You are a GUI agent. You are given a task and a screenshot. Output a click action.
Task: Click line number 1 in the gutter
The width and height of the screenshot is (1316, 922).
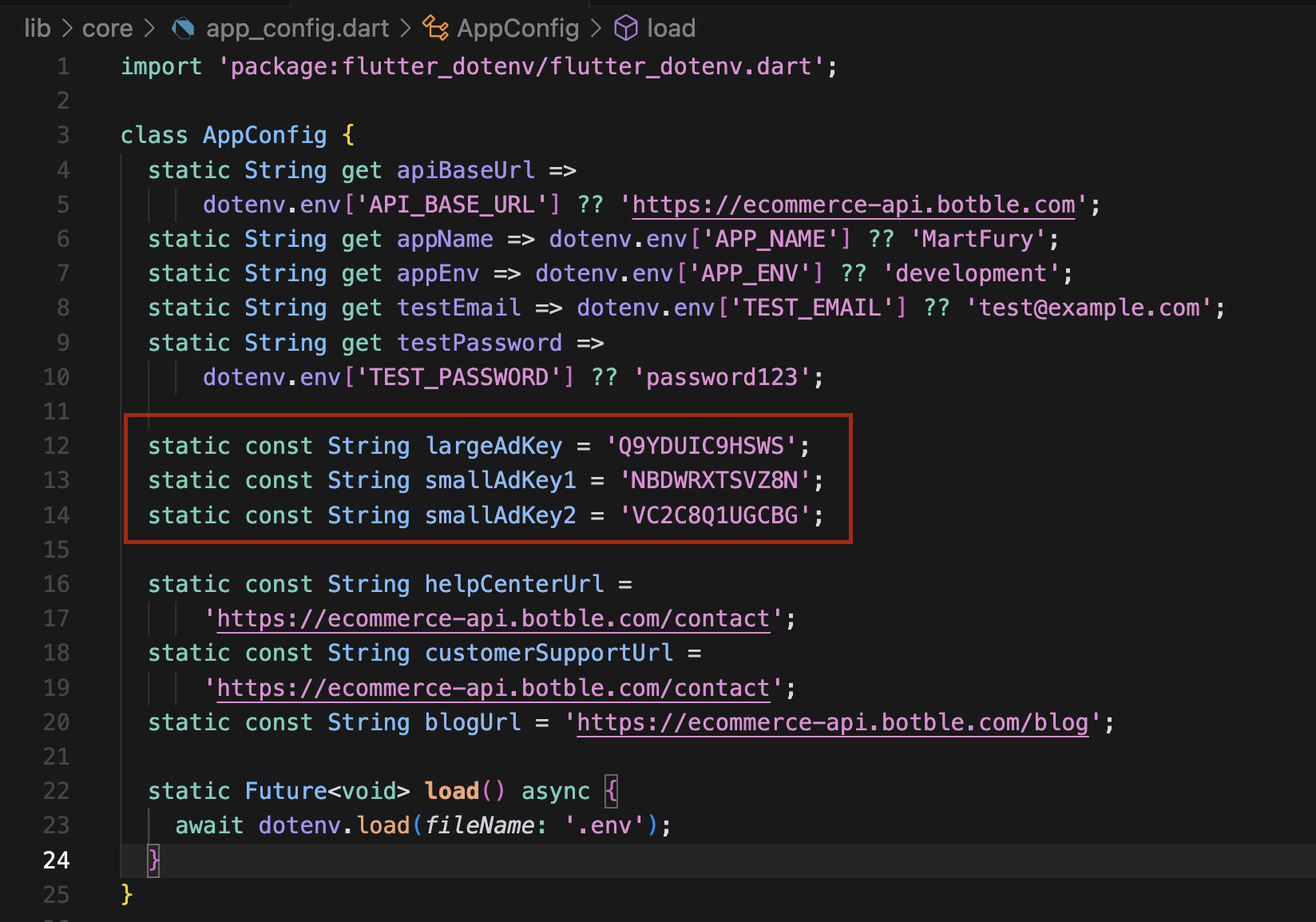(x=63, y=66)
